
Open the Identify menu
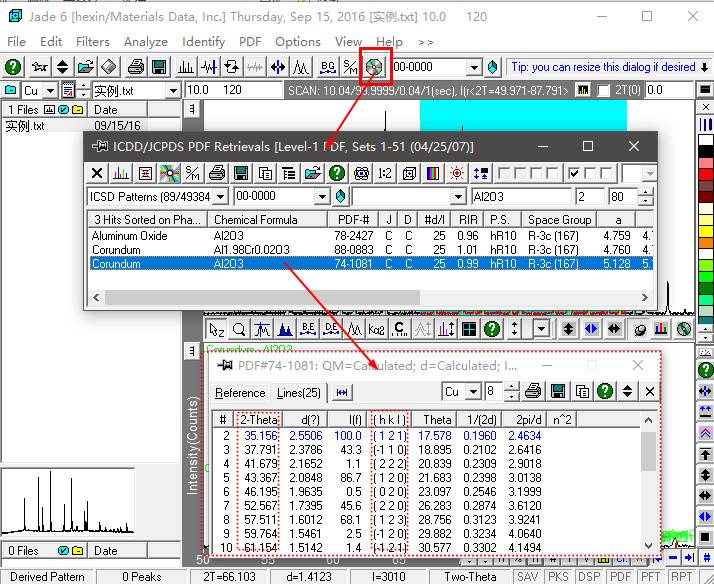click(x=203, y=41)
